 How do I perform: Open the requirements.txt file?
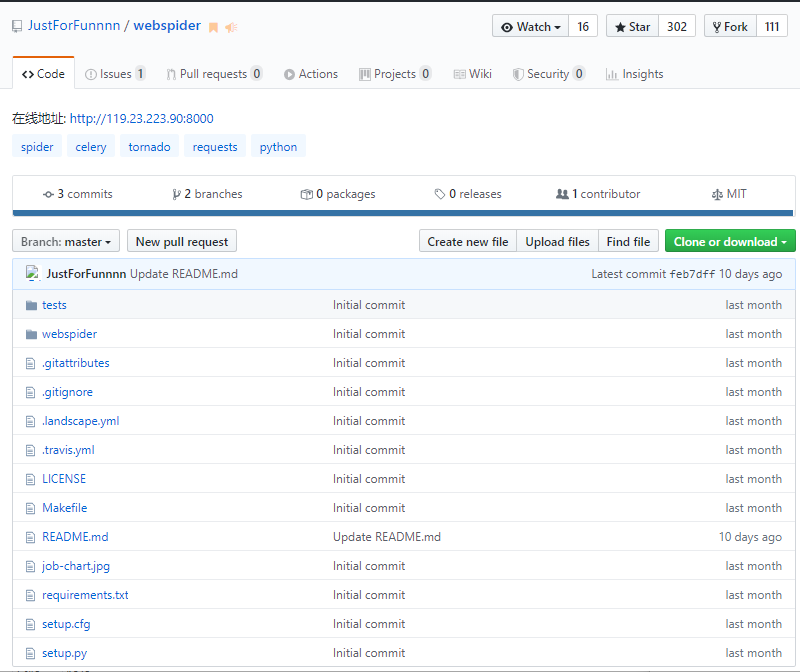point(85,595)
